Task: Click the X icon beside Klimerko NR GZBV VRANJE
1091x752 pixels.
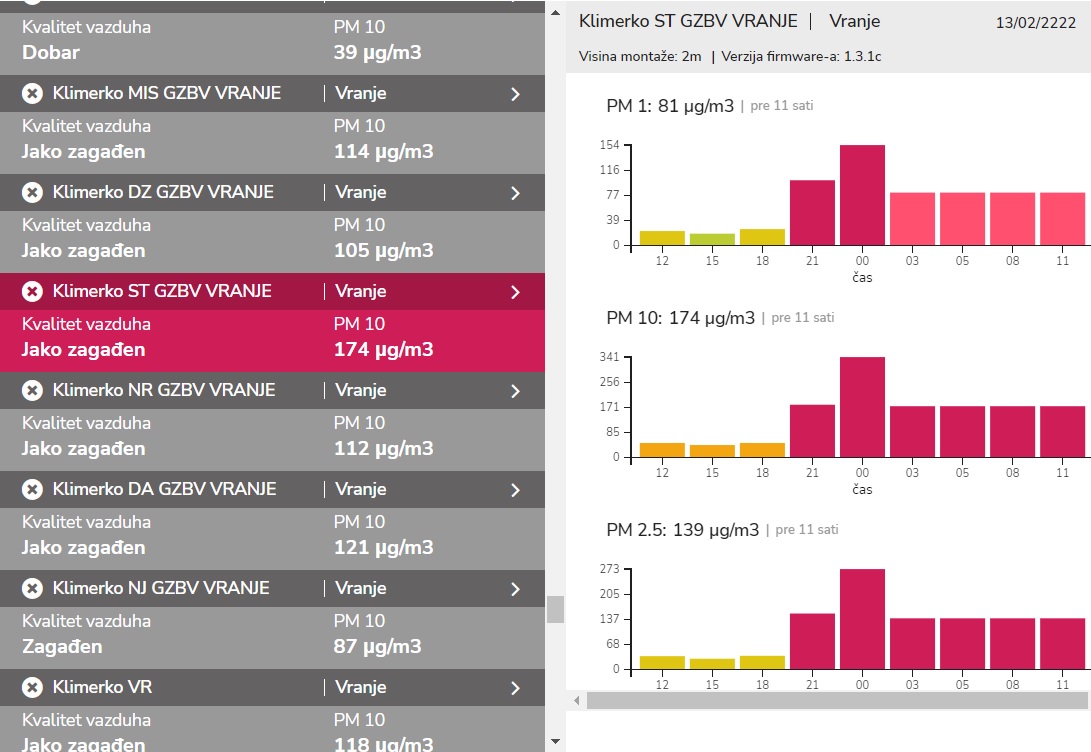Action: [x=32, y=390]
